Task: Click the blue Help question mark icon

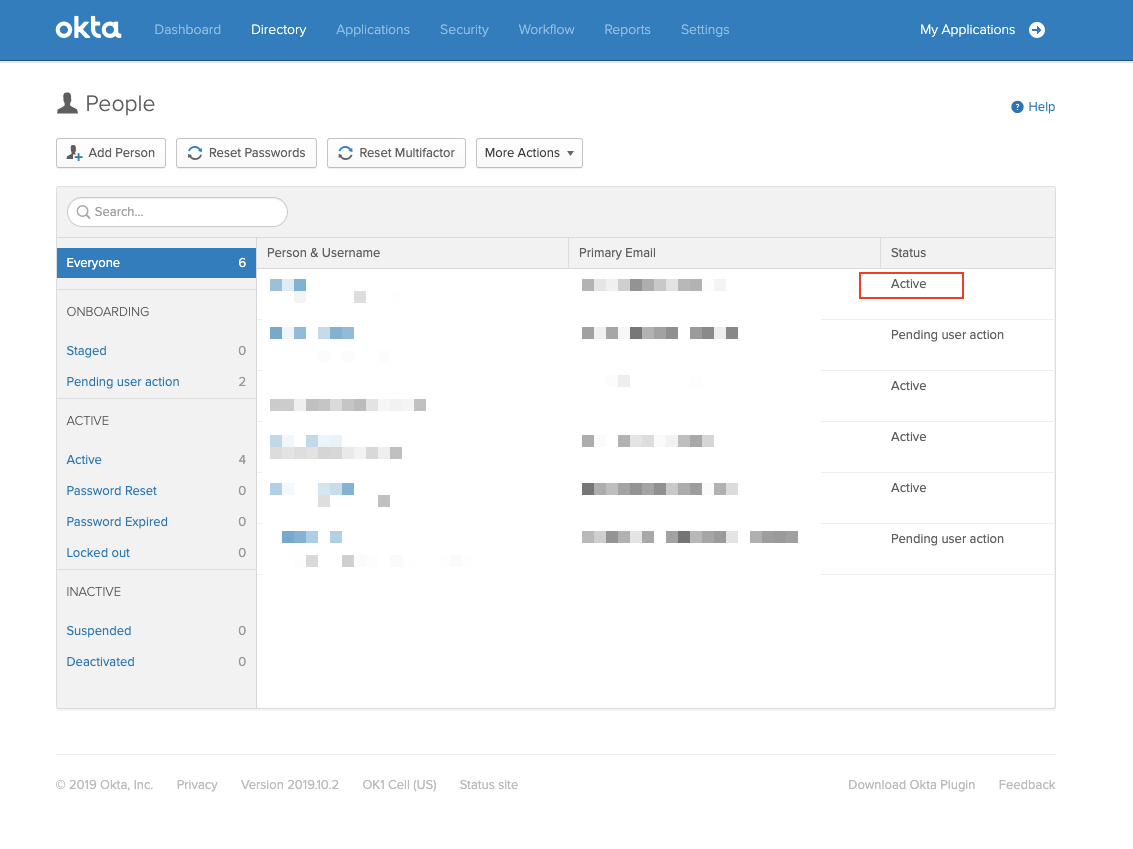Action: coord(1017,107)
